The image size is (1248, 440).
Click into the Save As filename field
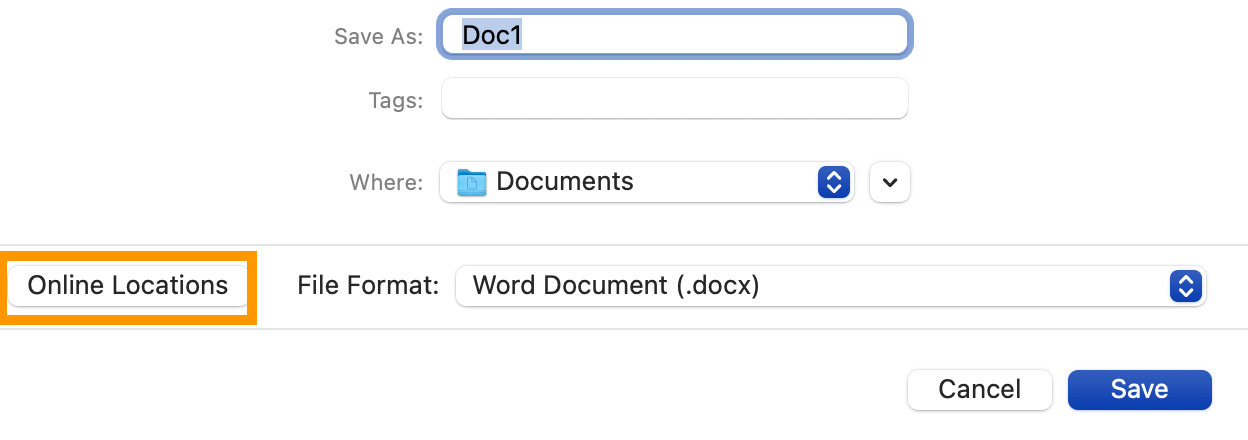tap(674, 36)
